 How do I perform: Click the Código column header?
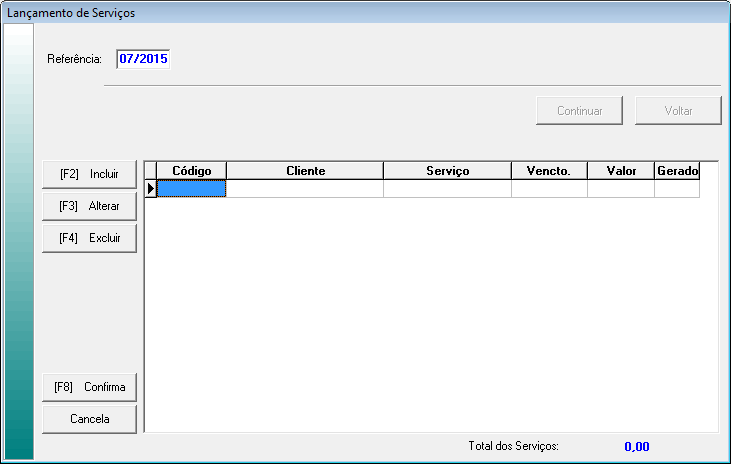[192, 171]
